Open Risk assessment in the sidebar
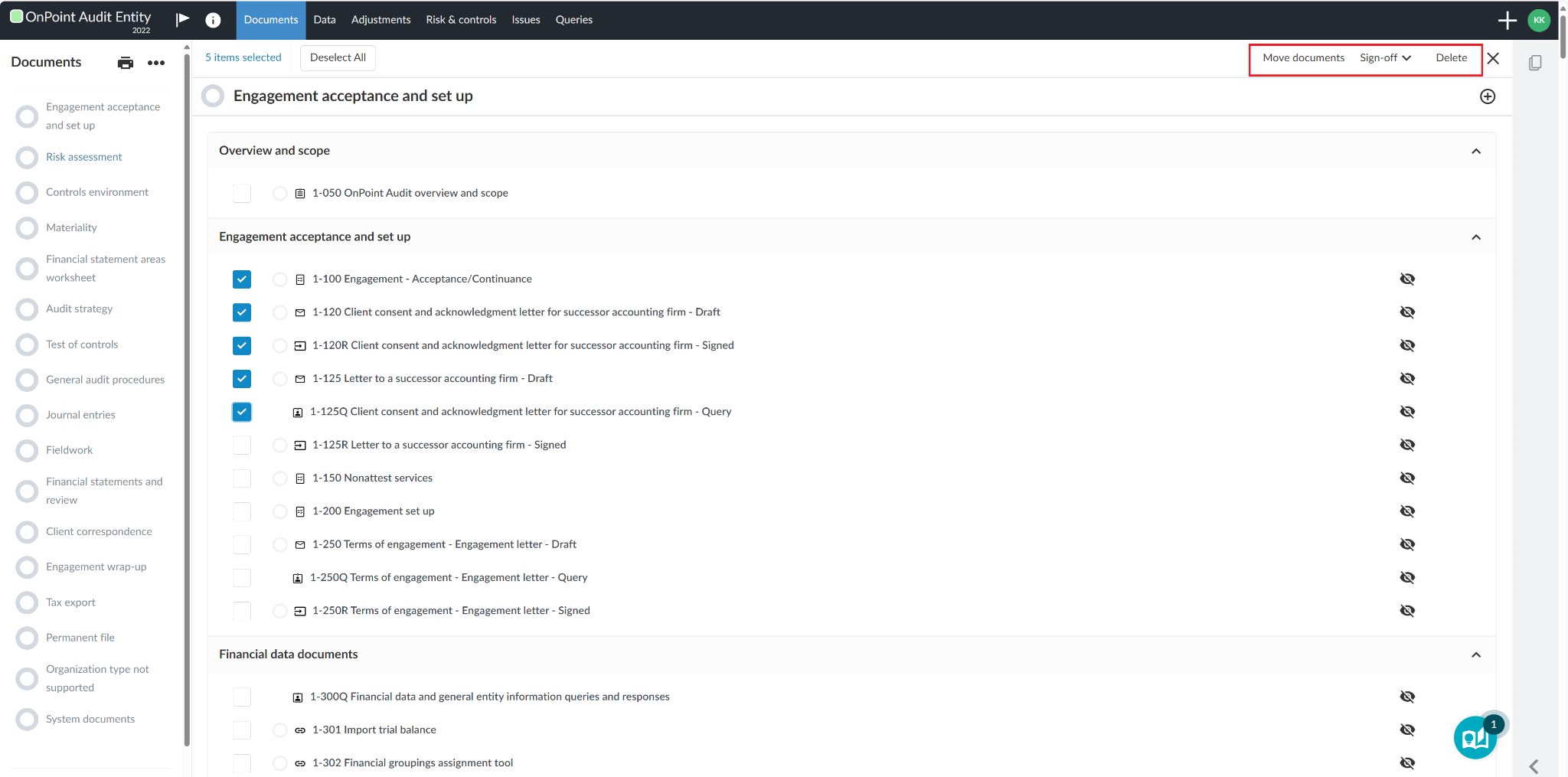 [83, 157]
